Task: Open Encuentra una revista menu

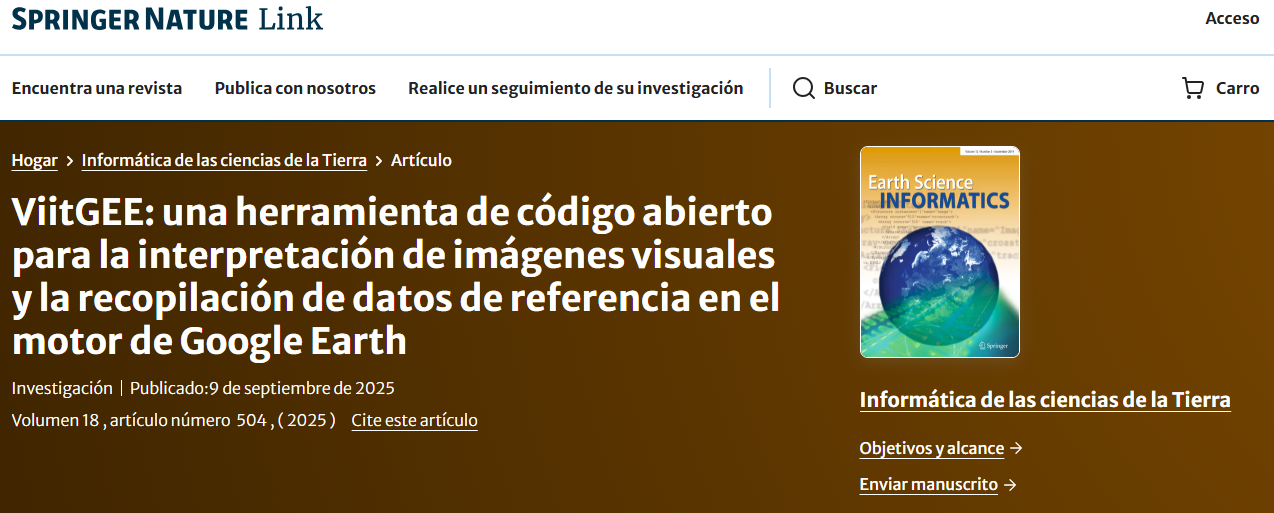Action: point(97,88)
